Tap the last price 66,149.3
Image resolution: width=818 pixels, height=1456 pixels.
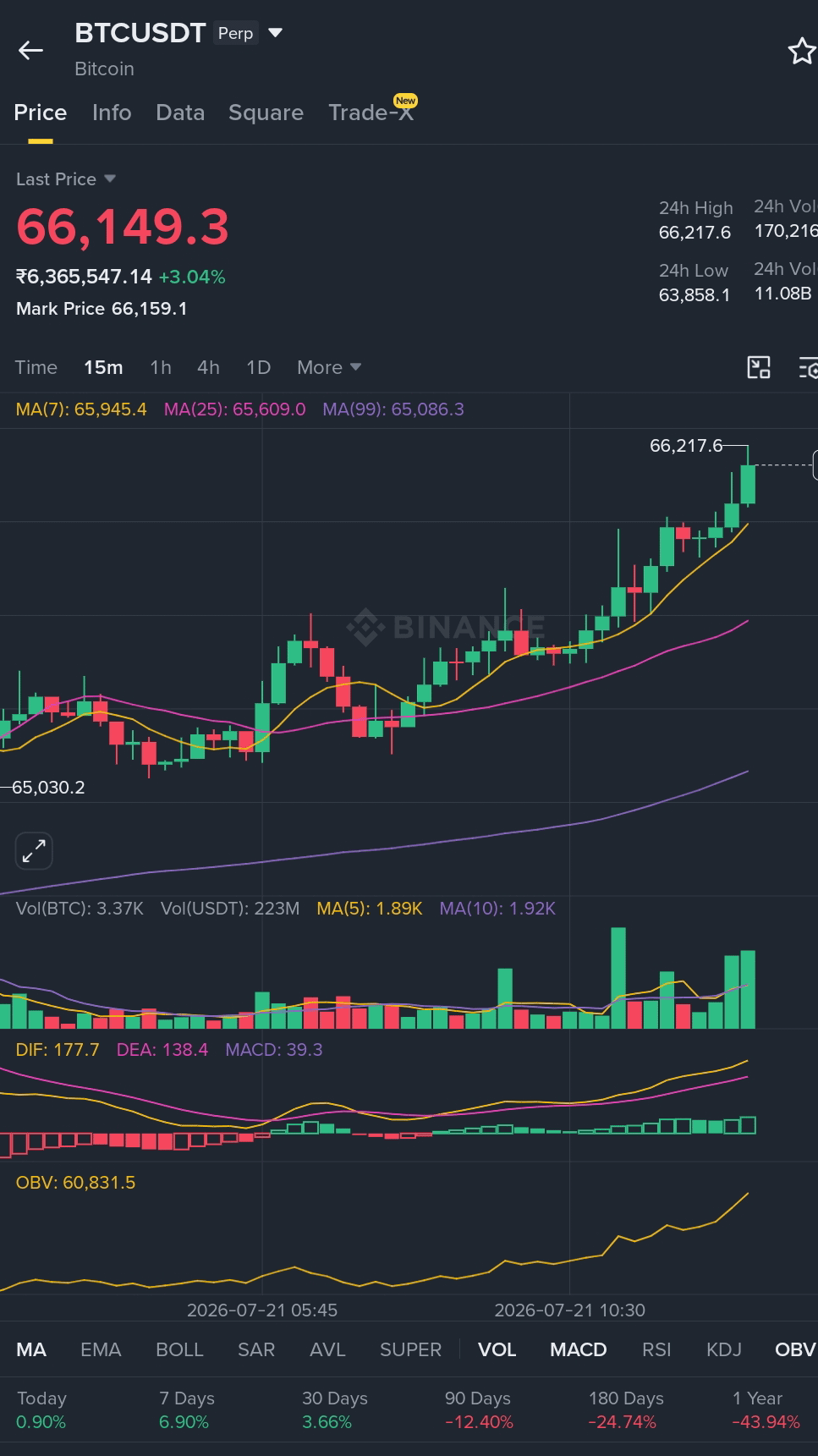click(x=123, y=227)
